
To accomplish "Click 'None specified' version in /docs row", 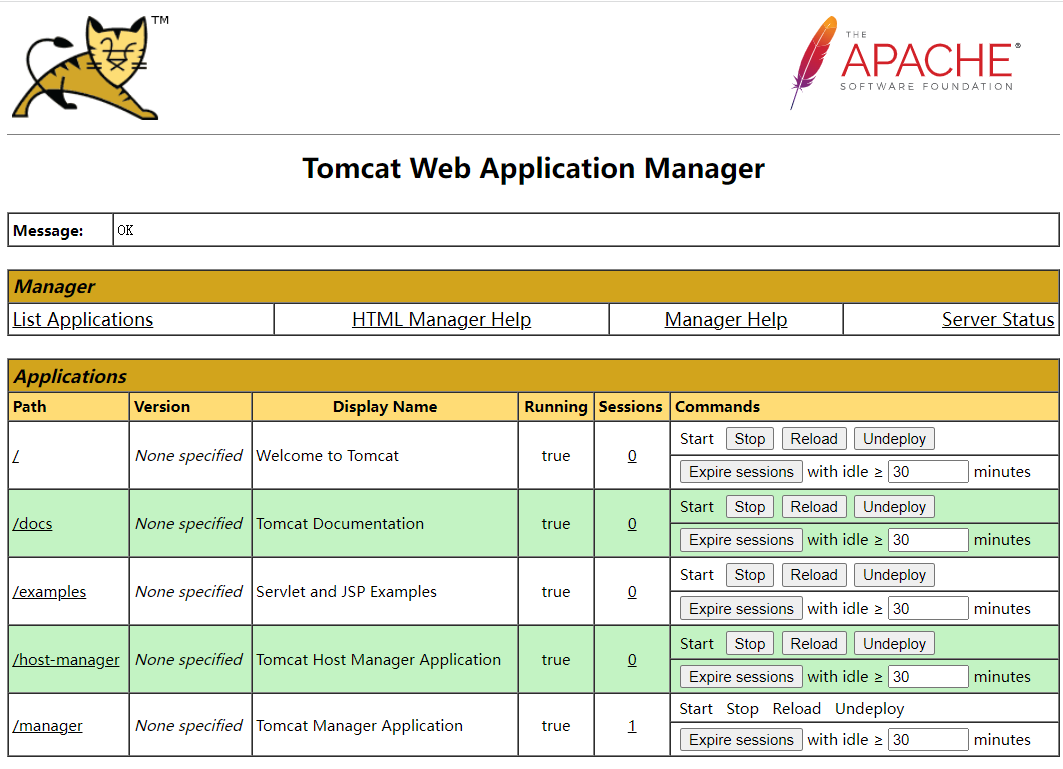I will (x=188, y=524).
